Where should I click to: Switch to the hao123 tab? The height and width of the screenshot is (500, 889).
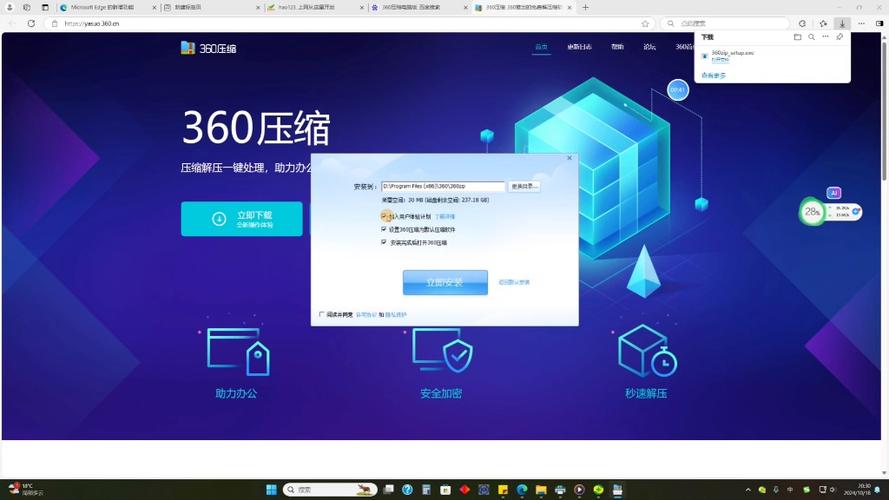point(315,7)
